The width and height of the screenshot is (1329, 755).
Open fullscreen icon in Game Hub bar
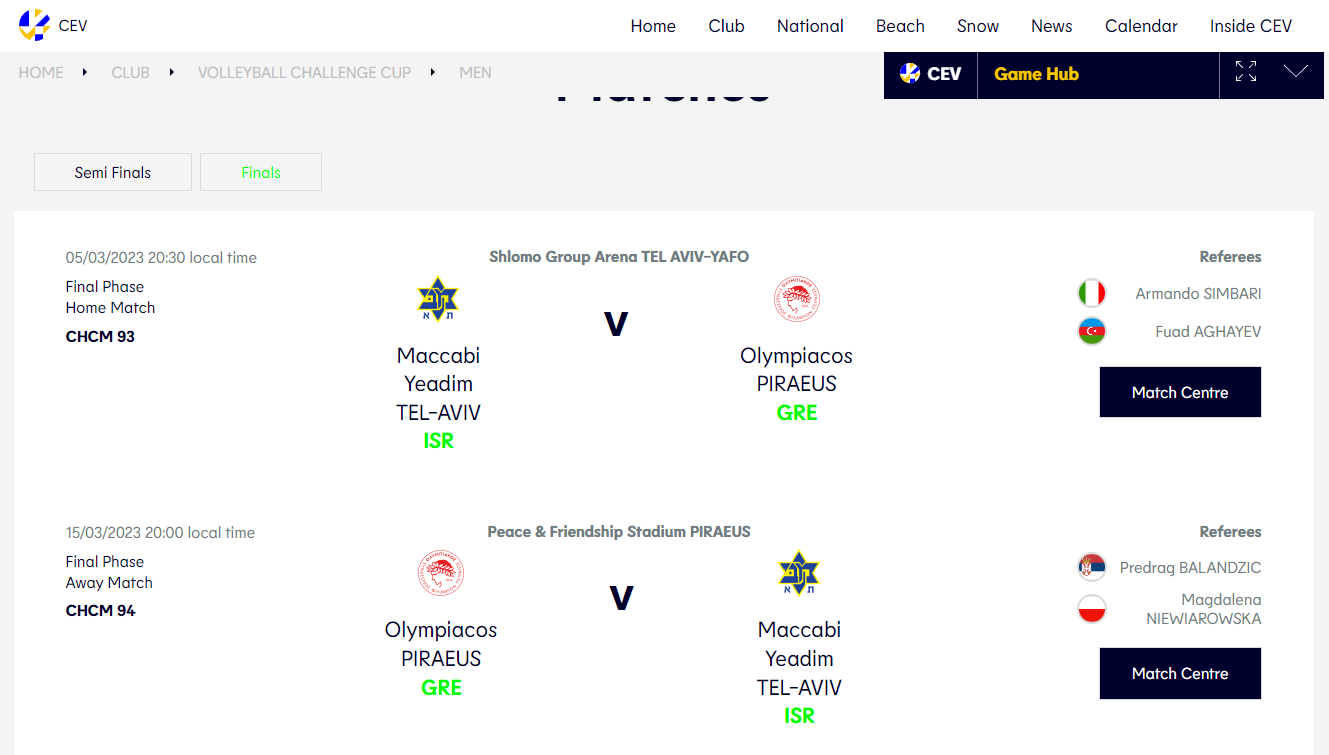click(1246, 72)
